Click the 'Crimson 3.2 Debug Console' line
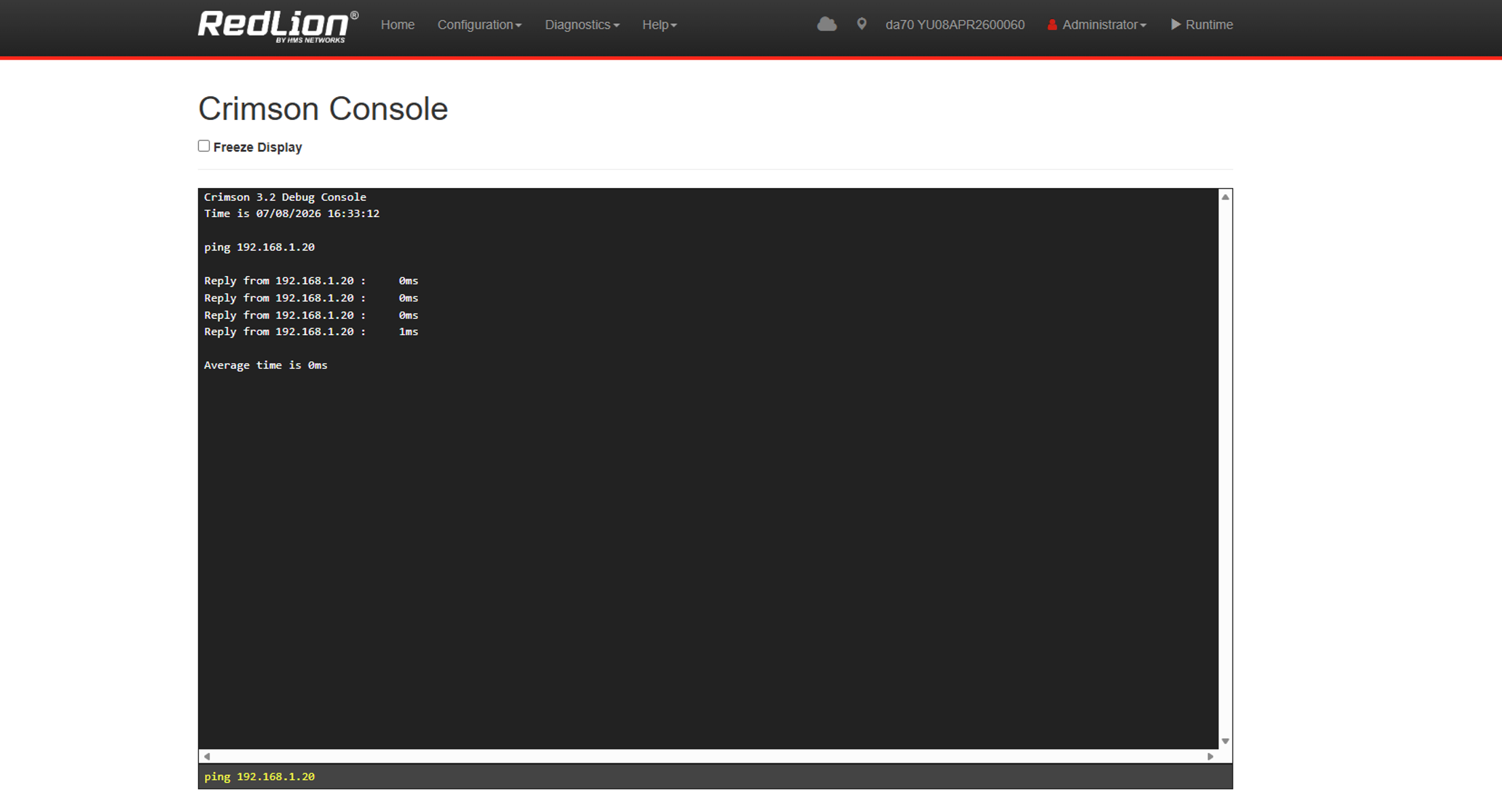Image resolution: width=1502 pixels, height=812 pixels. pyautogui.click(x=285, y=197)
